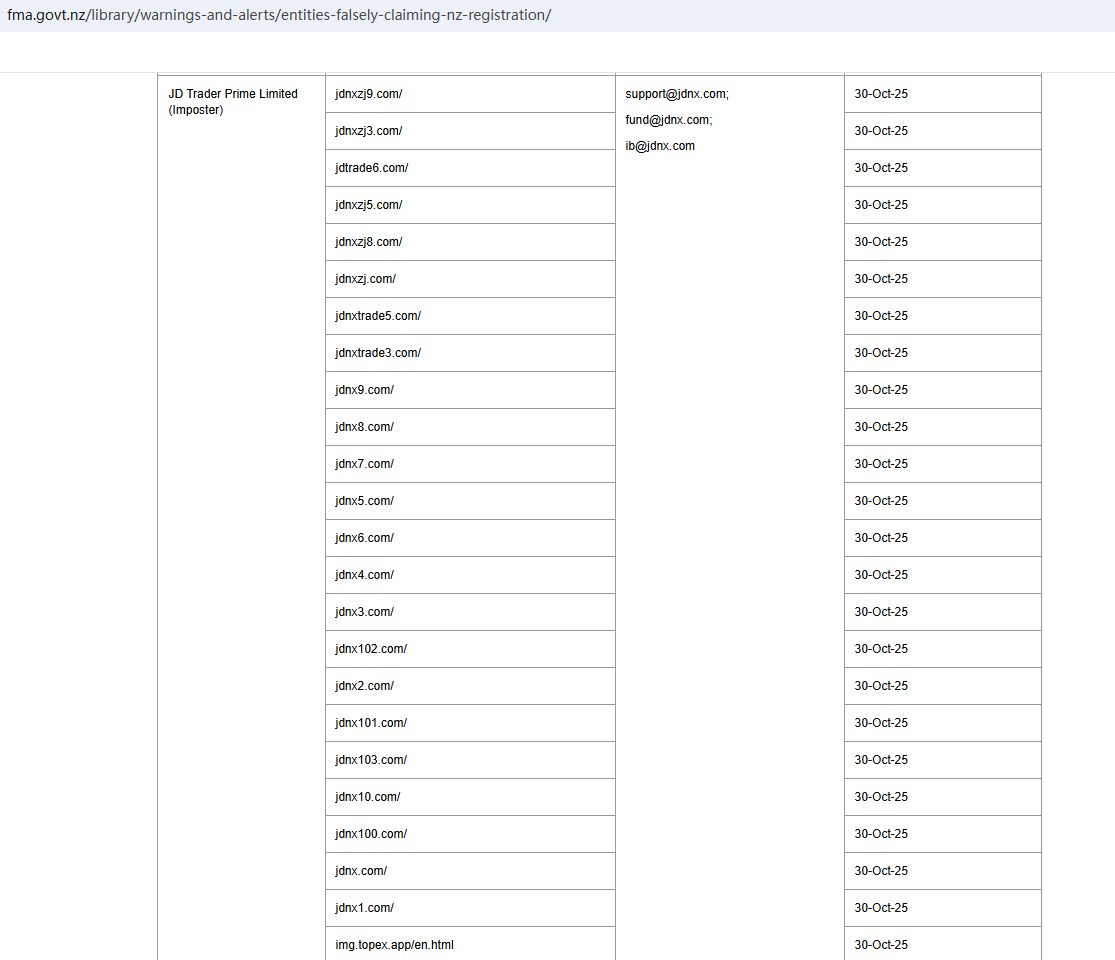The width and height of the screenshot is (1115, 960).
Task: Click the jdnxzj.com/ website entry
Action: point(366,279)
